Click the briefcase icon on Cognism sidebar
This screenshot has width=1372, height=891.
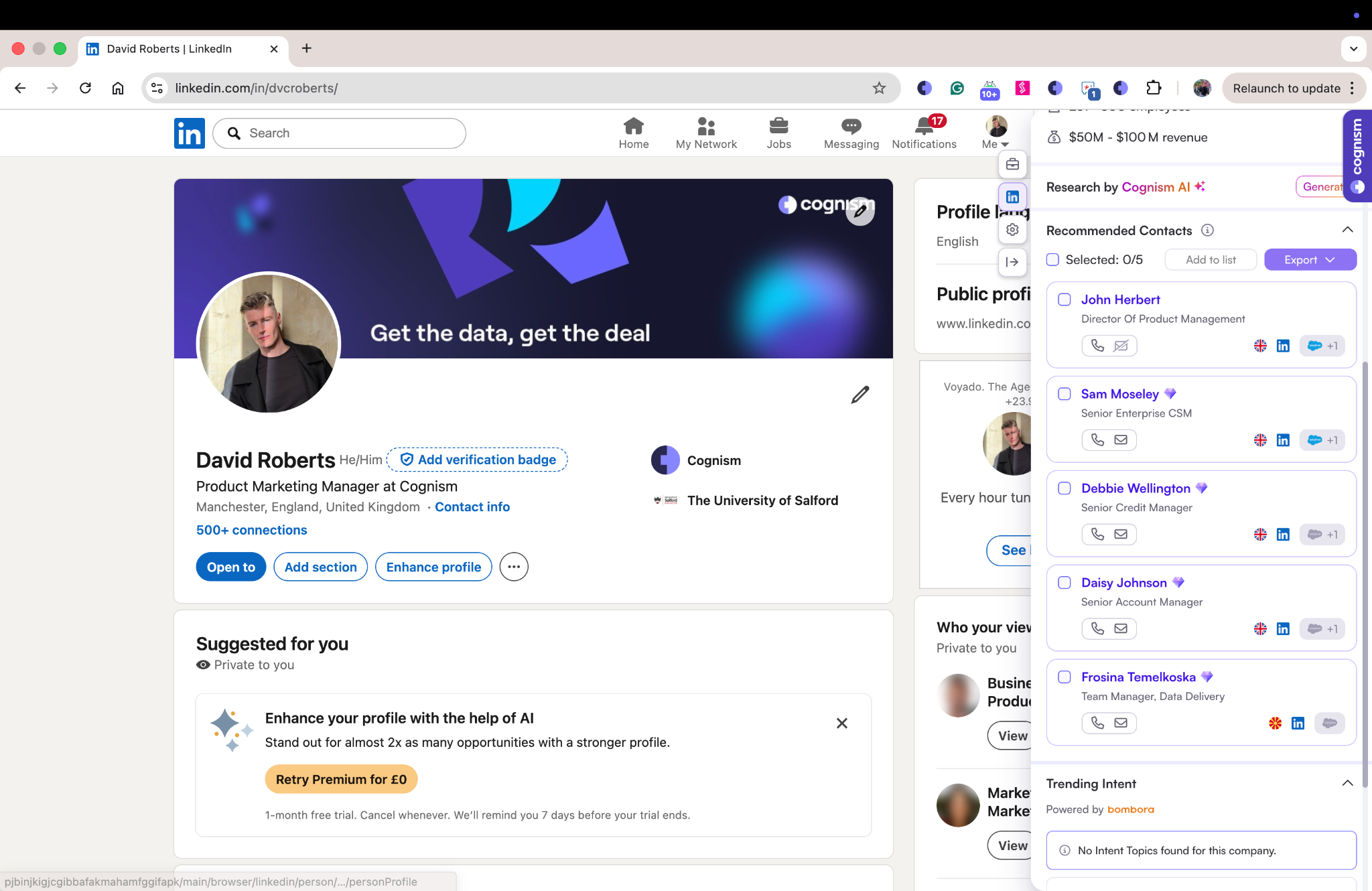tap(1012, 164)
